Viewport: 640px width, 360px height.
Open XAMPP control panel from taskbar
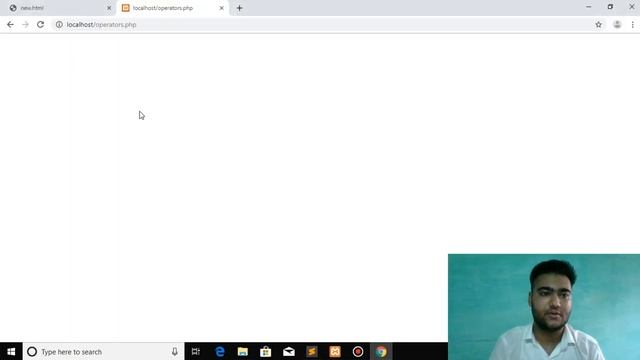tap(335, 351)
